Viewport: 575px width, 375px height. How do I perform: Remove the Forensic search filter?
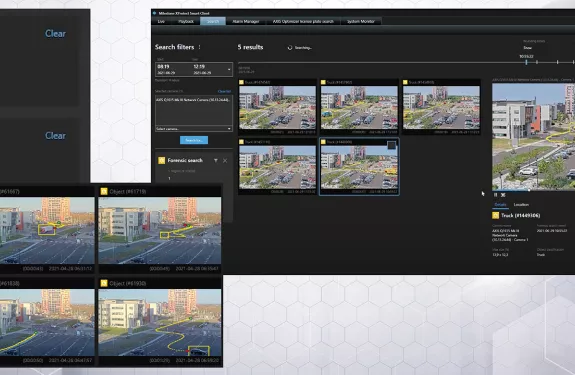pos(225,161)
